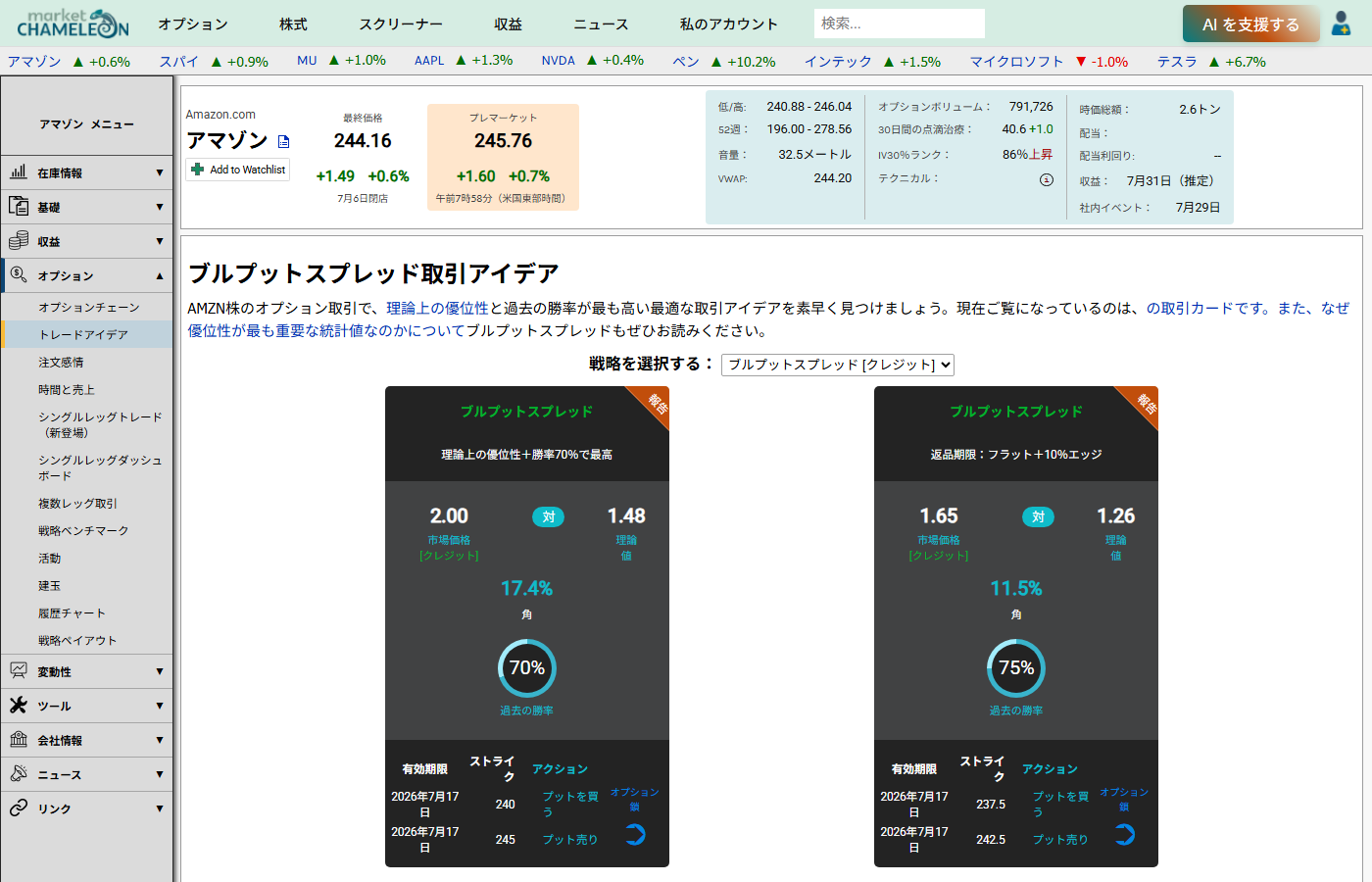
Task: Click the テクニカル info circle icon
Action: [1046, 179]
